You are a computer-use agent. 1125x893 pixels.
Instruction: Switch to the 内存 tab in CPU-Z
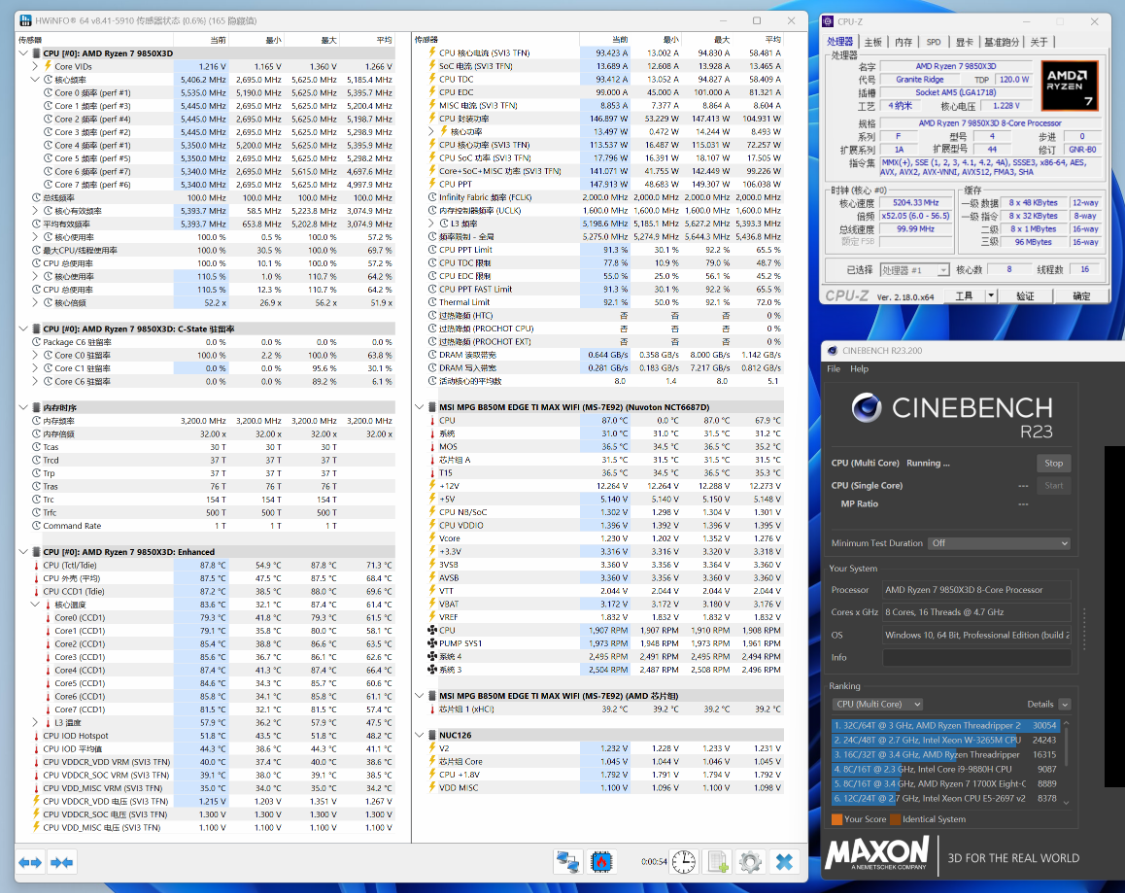point(903,42)
